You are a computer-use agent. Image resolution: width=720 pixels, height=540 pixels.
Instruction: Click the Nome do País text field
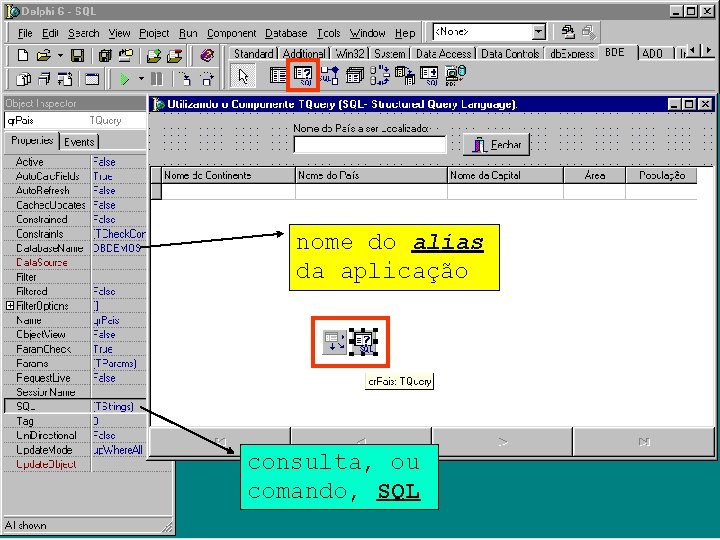(x=370, y=145)
